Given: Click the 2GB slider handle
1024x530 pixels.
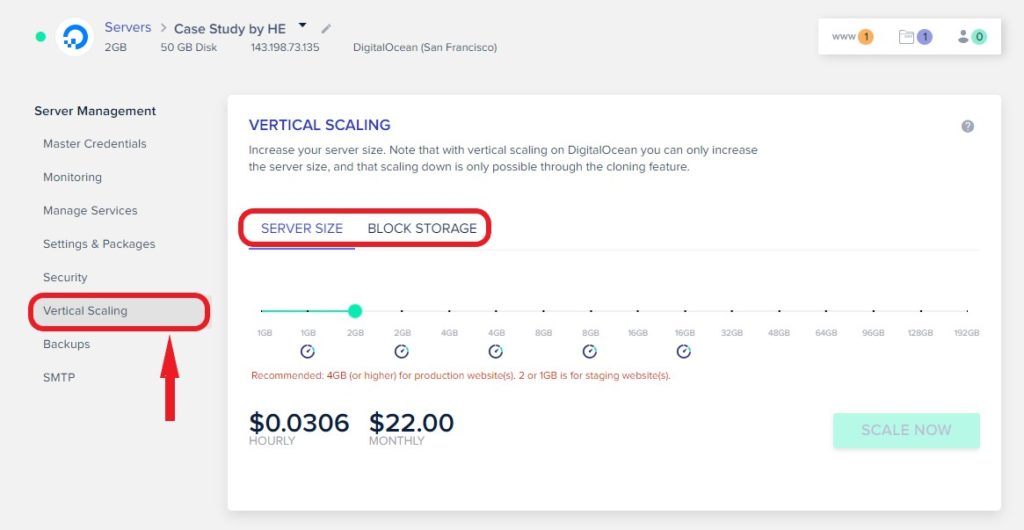Looking at the screenshot, I should pos(355,311).
